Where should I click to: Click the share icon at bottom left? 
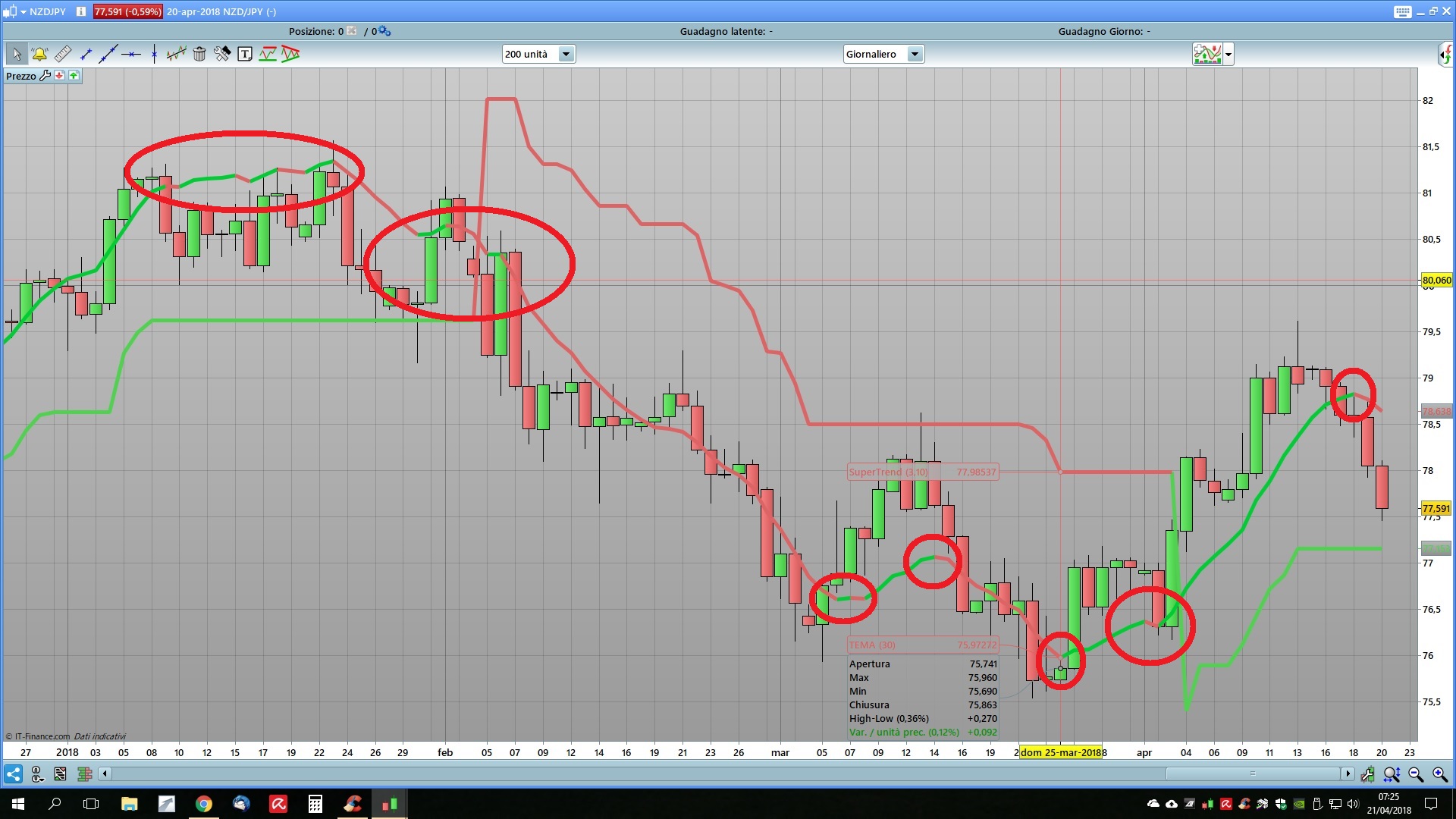point(13,774)
